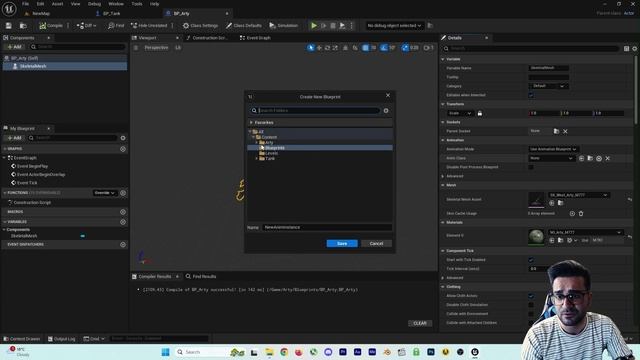Open the Anim Class None dropdown
Viewport: 640px width, 360px height.
pos(551,158)
